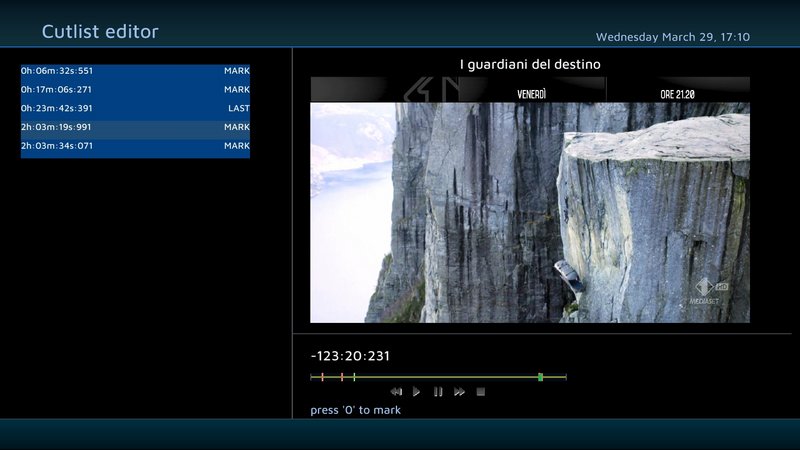Click the fast-forward icon
Viewport: 800px width, 450px height.
(x=459, y=392)
